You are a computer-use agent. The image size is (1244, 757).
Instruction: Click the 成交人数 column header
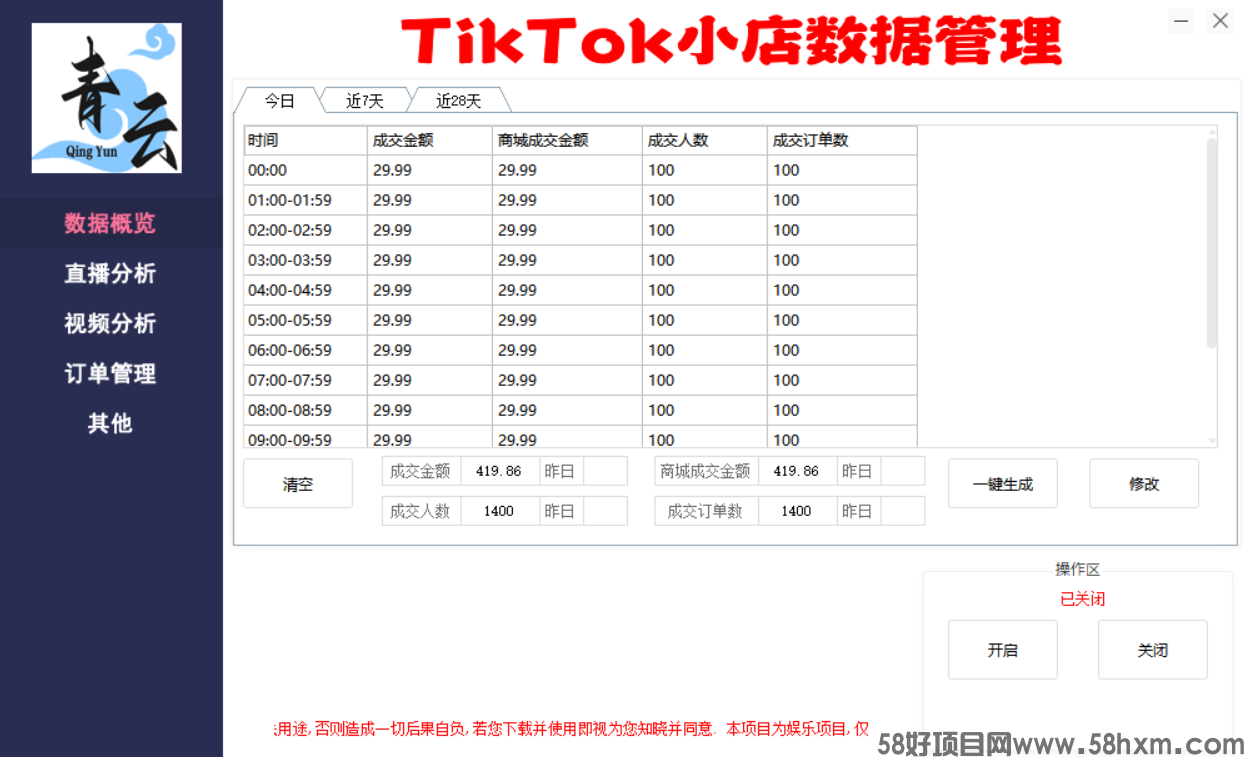pyautogui.click(x=705, y=140)
